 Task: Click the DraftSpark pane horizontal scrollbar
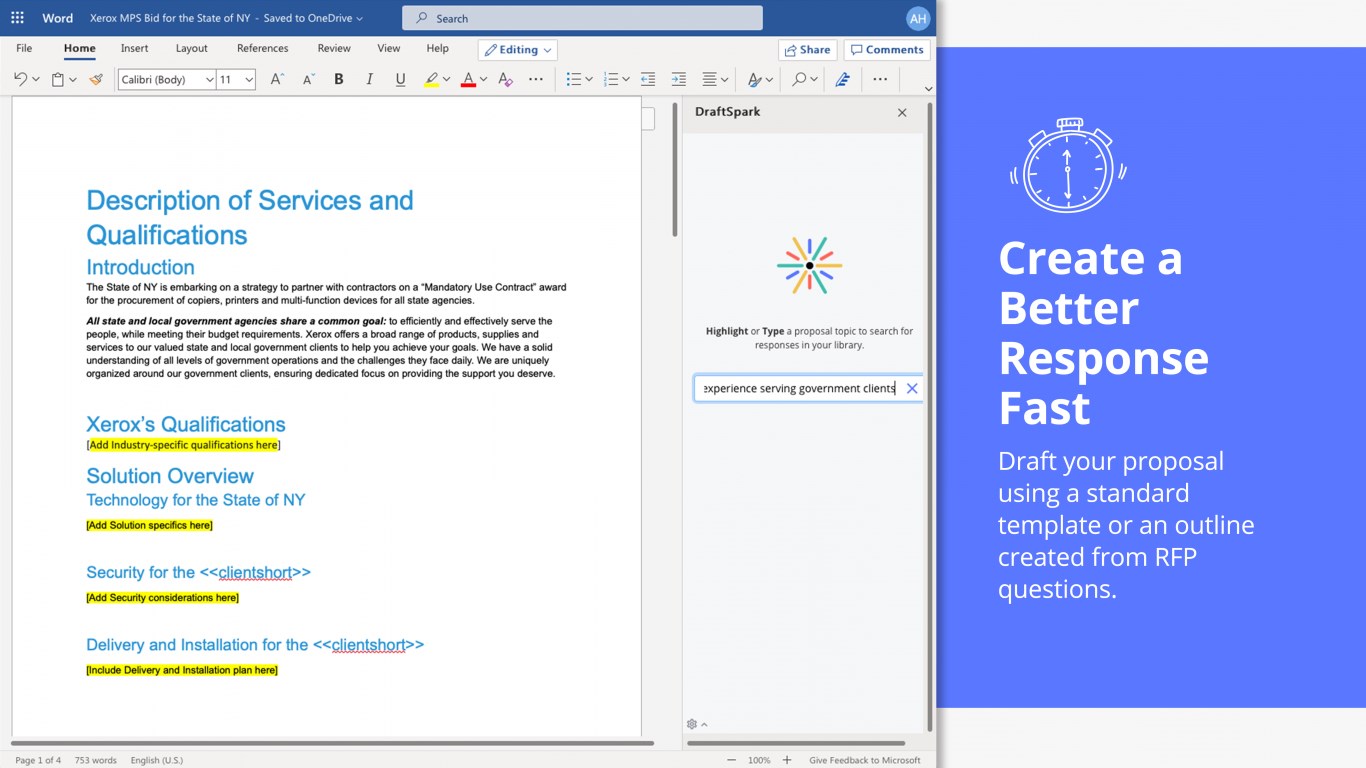[x=796, y=743]
